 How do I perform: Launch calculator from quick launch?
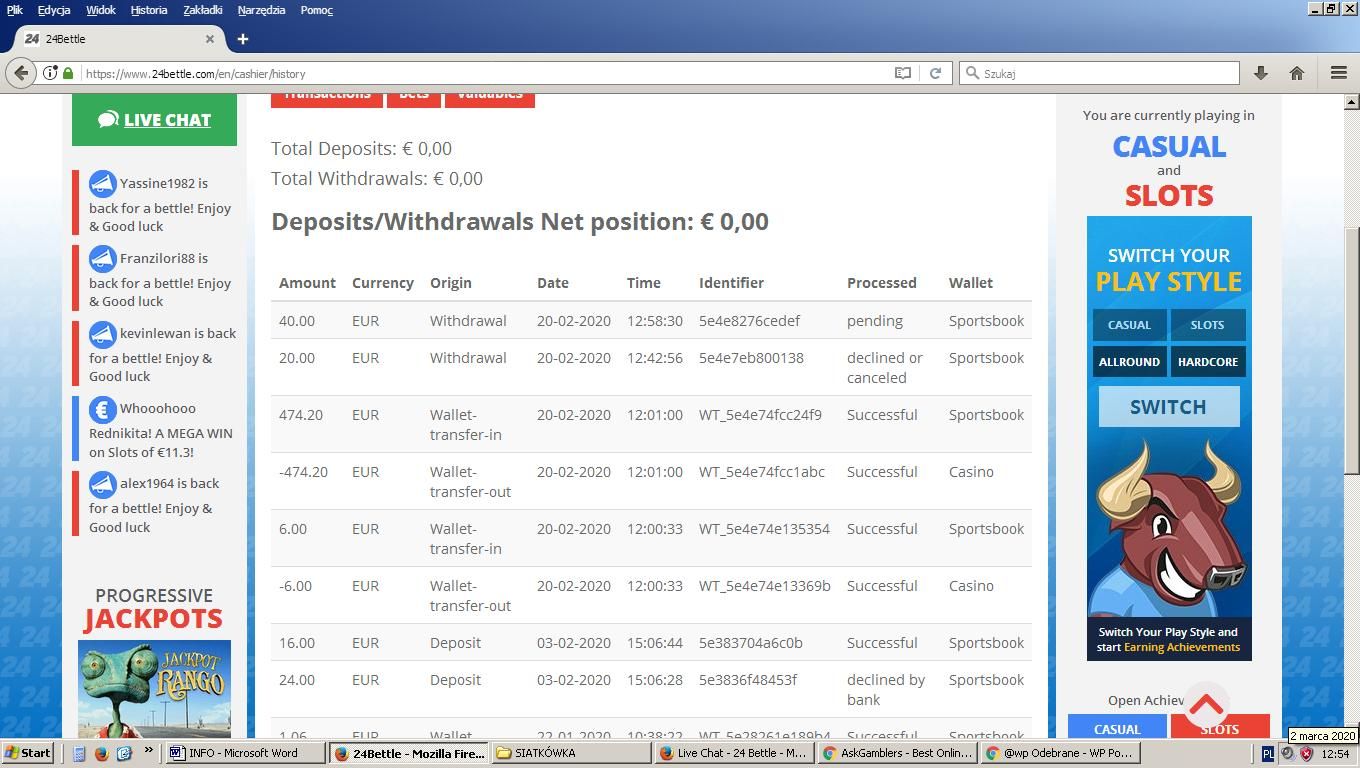(79, 753)
